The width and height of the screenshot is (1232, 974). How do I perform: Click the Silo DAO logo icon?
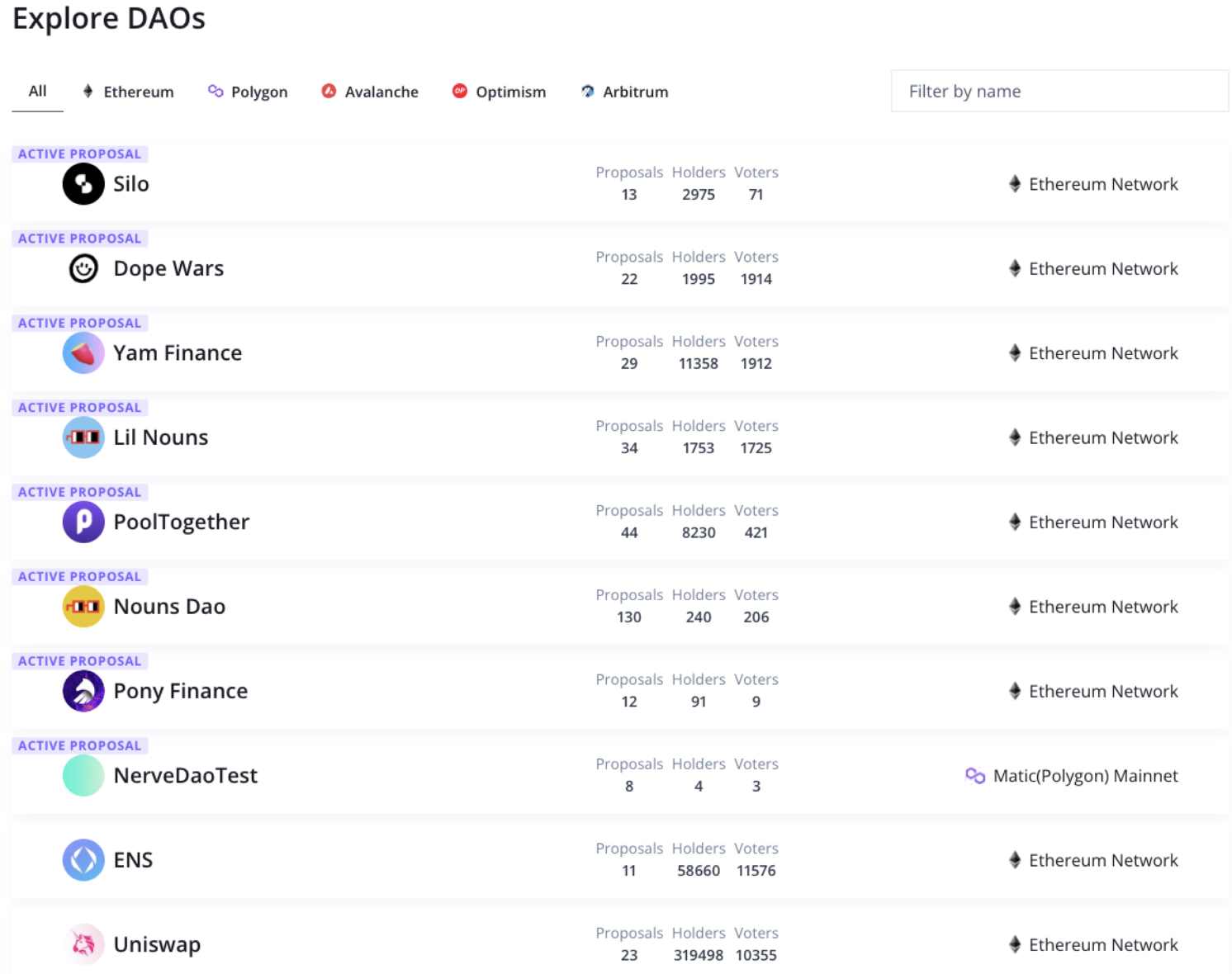tap(83, 184)
